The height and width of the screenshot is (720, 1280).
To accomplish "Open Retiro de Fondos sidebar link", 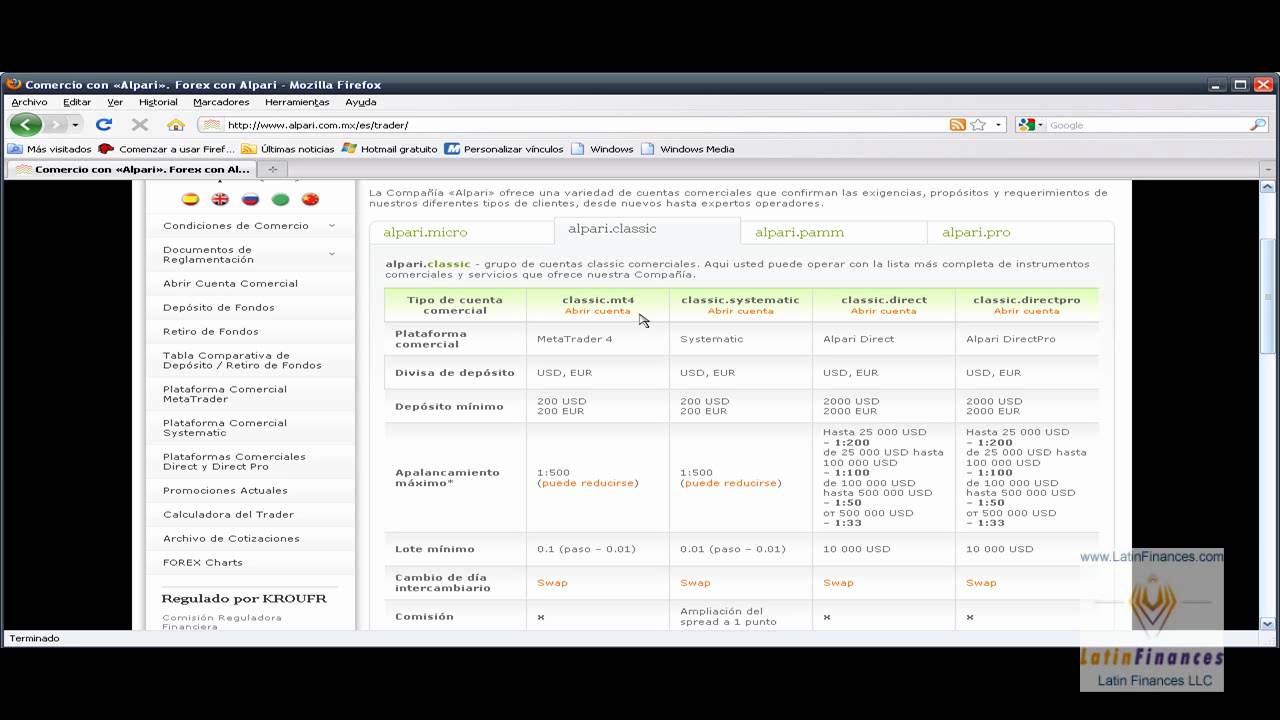I will click(210, 332).
